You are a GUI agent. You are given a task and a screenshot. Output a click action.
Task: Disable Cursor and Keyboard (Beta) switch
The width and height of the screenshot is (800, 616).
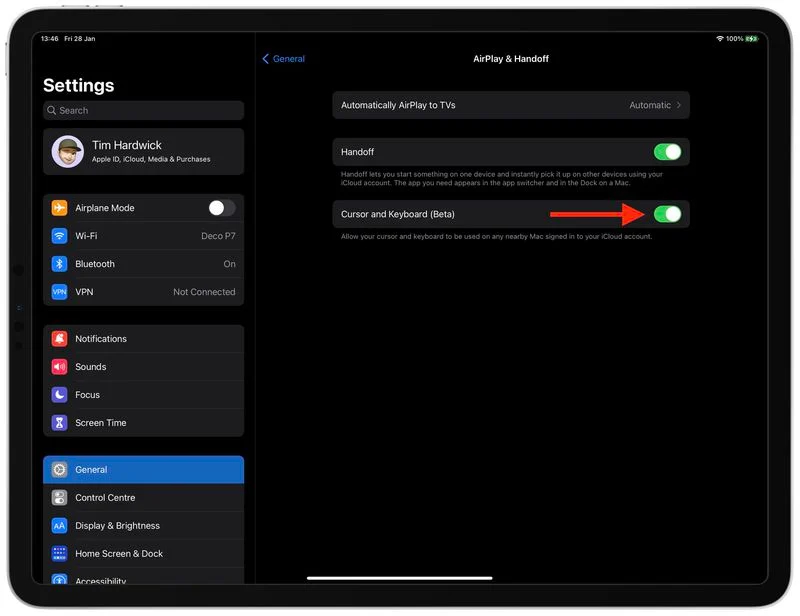(667, 214)
